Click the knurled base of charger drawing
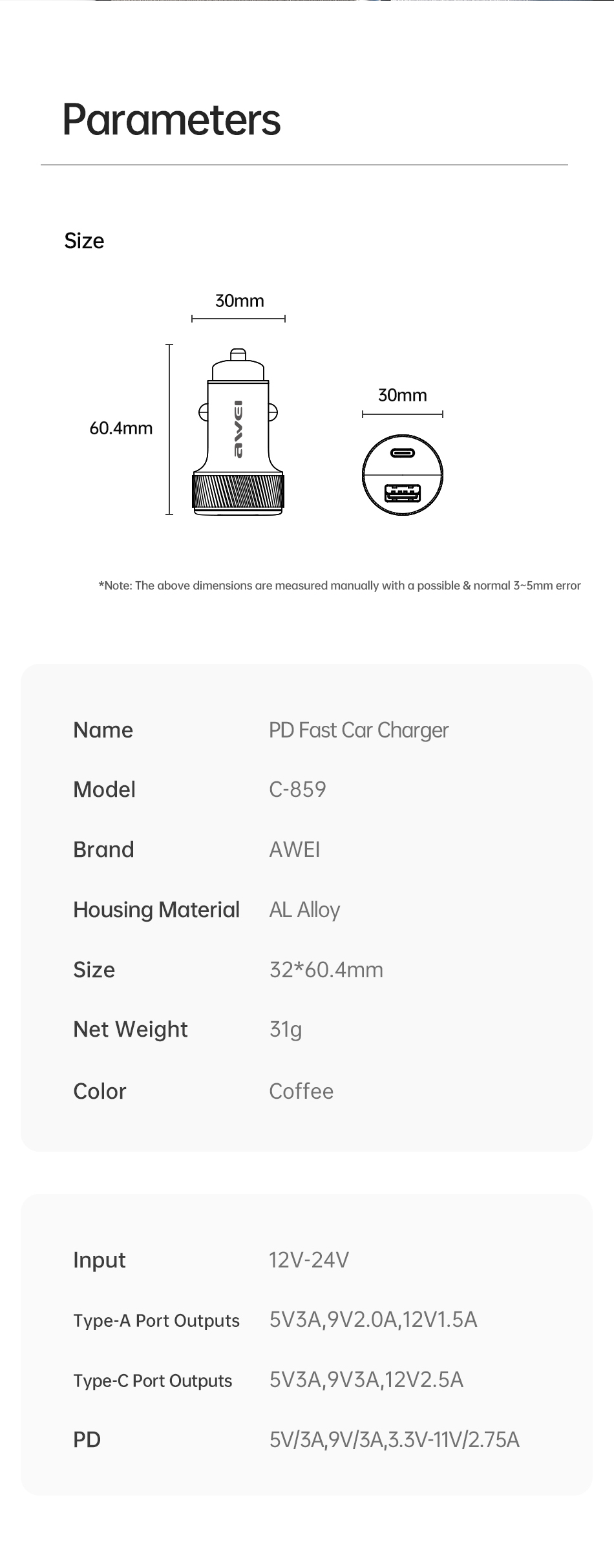This screenshot has height=1568, width=614. tap(238, 494)
